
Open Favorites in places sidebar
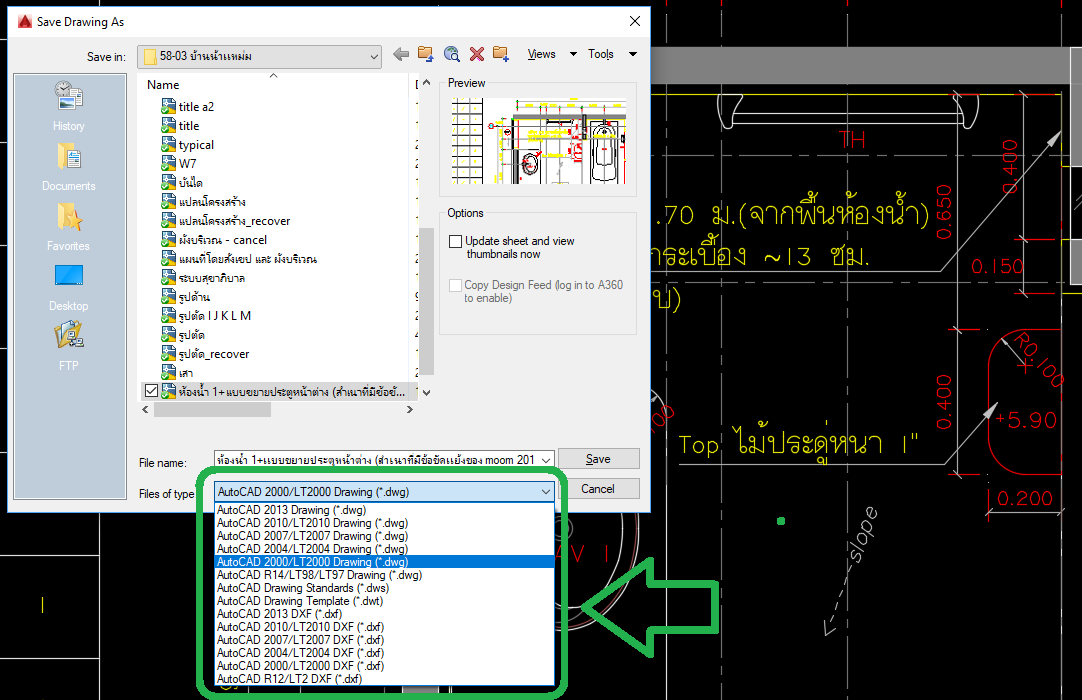pos(69,226)
